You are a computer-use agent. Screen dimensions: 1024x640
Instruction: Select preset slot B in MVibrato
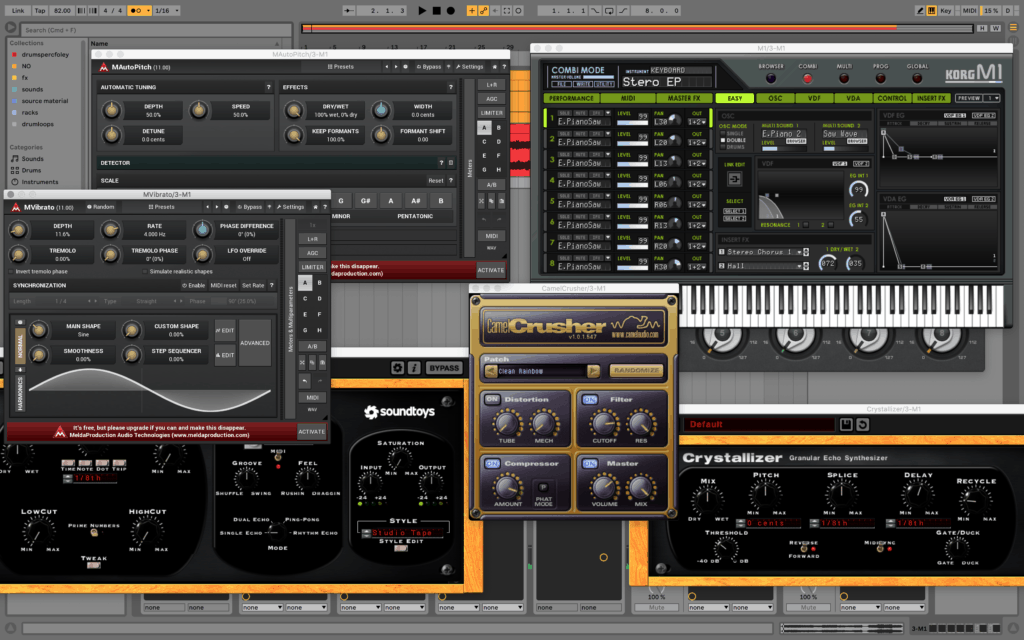pyautogui.click(x=319, y=283)
